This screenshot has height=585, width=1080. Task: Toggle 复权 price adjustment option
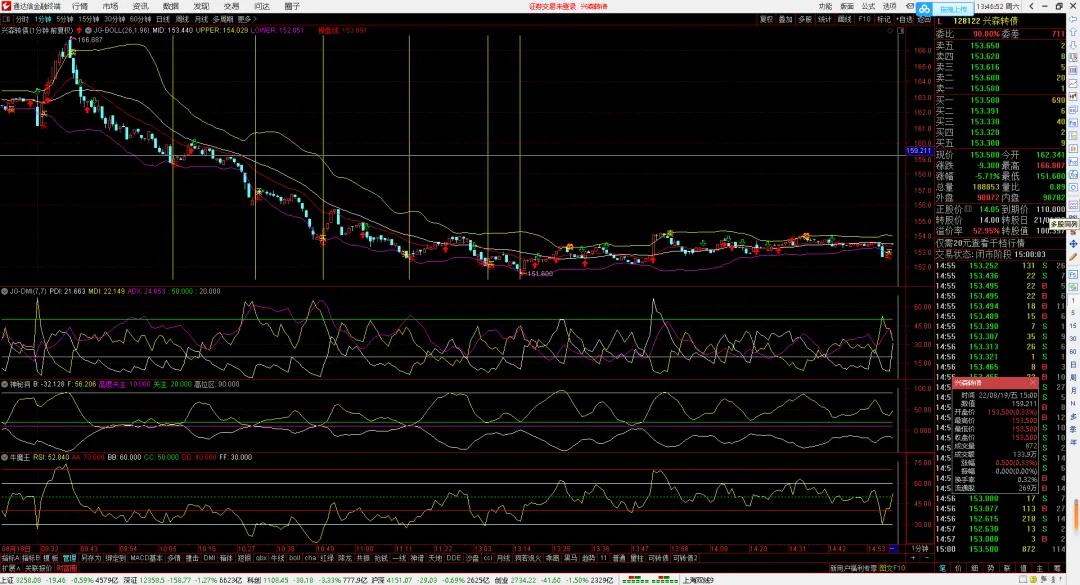click(766, 19)
